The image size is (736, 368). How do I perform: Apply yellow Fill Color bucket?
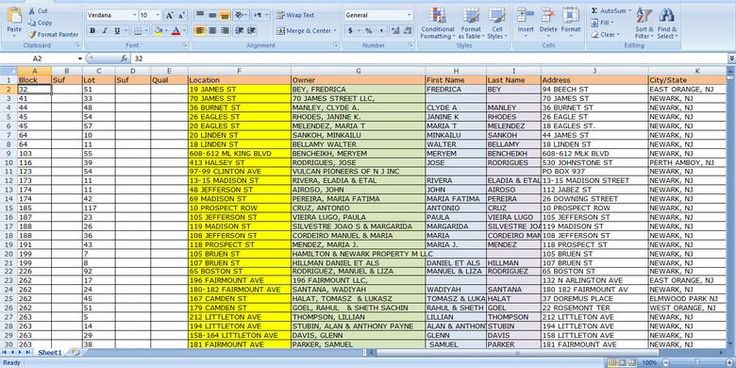pos(158,31)
